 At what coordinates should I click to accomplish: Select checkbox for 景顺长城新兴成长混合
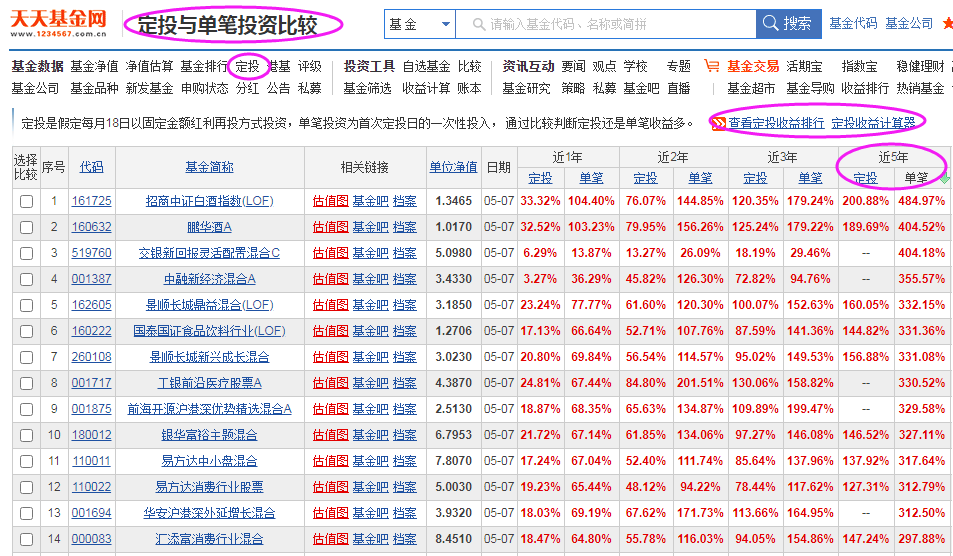[x=26, y=357]
